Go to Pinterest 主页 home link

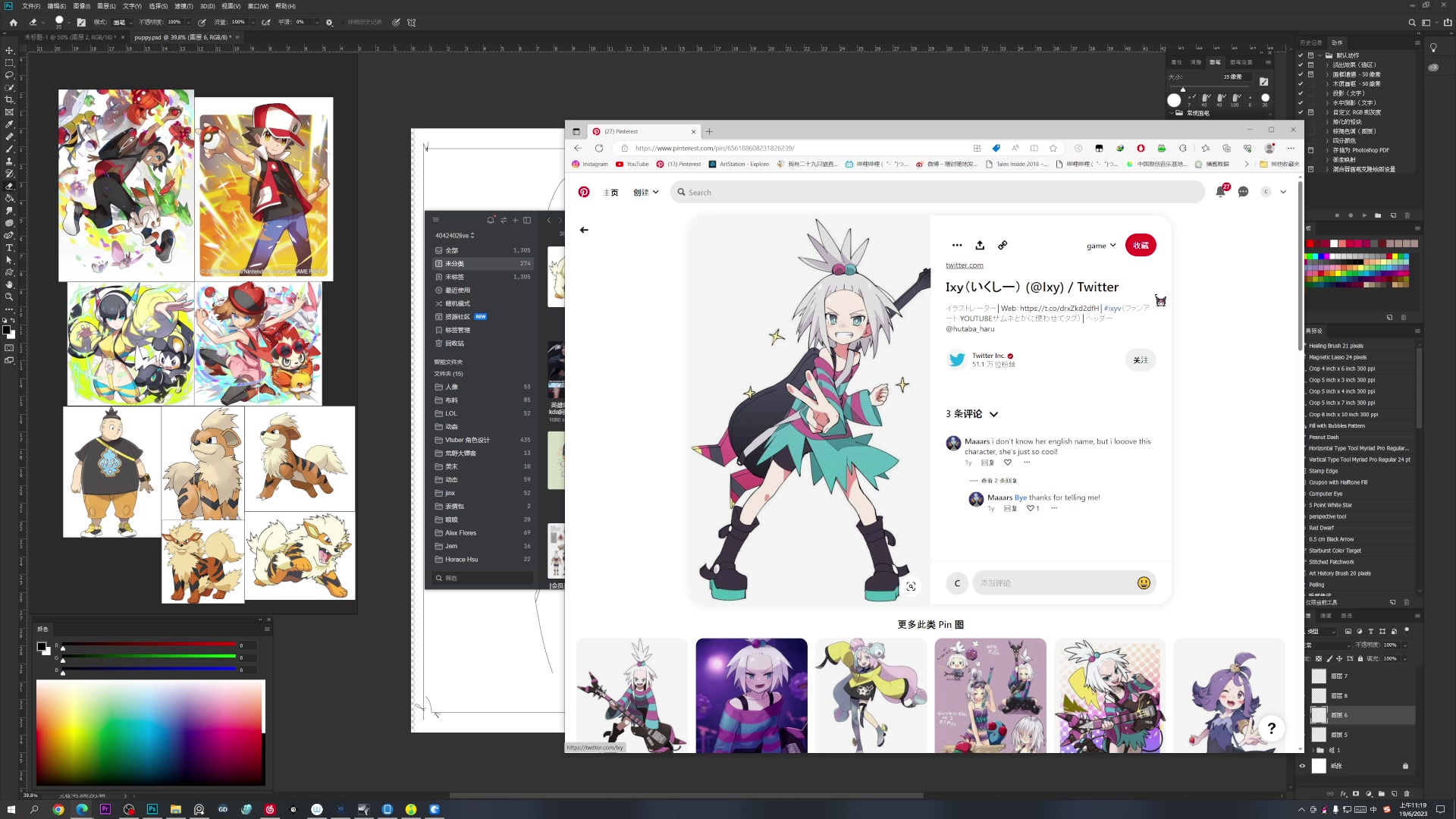click(610, 193)
